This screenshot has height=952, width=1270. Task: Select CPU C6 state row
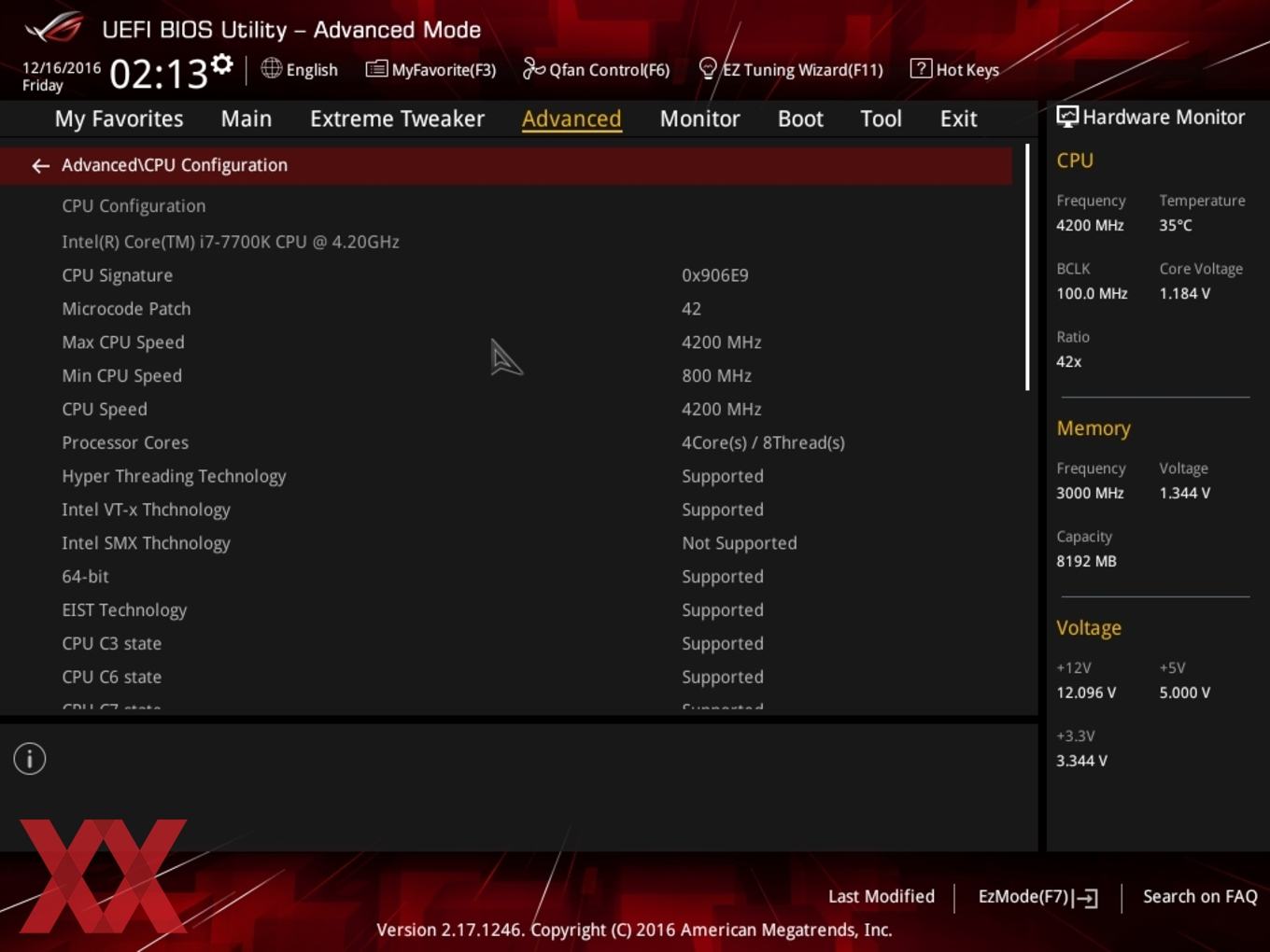(x=505, y=678)
